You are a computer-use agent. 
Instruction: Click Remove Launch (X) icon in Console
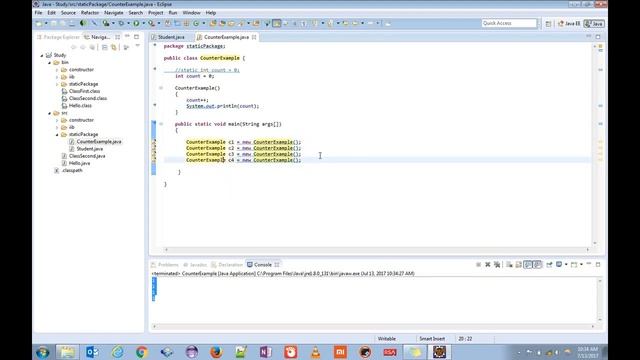click(x=488, y=264)
